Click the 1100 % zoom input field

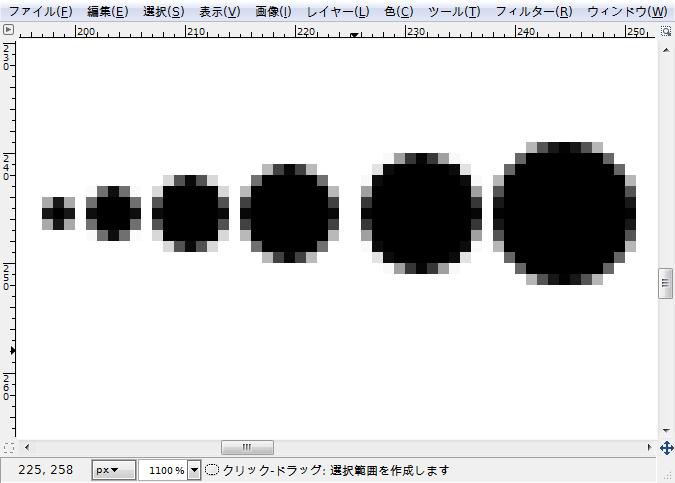coord(164,470)
